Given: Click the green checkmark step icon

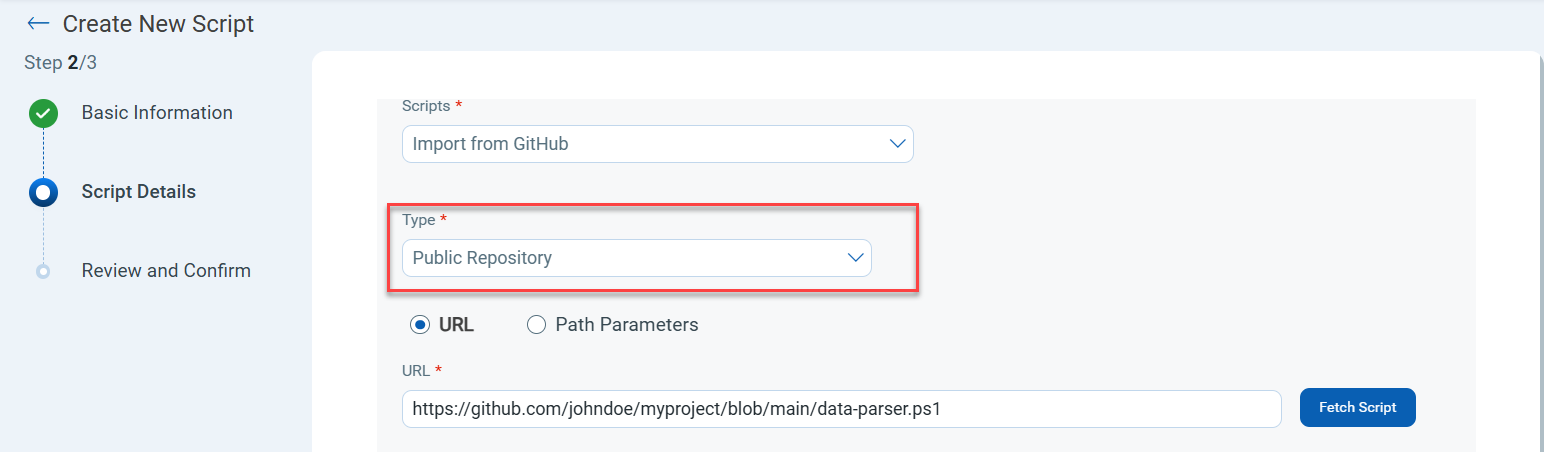Looking at the screenshot, I should 43,113.
